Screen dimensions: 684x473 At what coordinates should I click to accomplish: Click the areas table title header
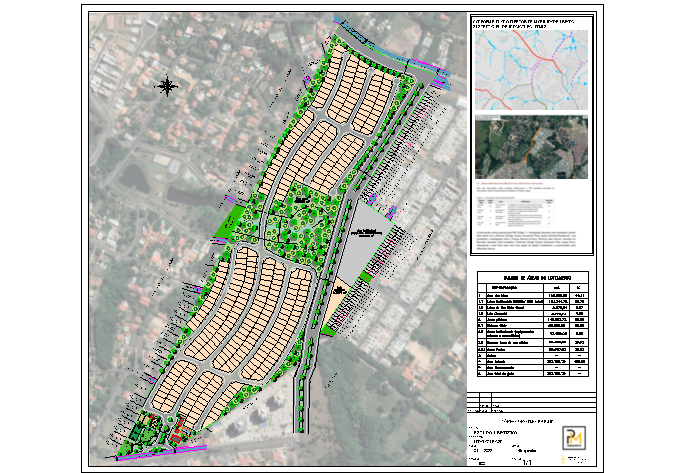536,277
